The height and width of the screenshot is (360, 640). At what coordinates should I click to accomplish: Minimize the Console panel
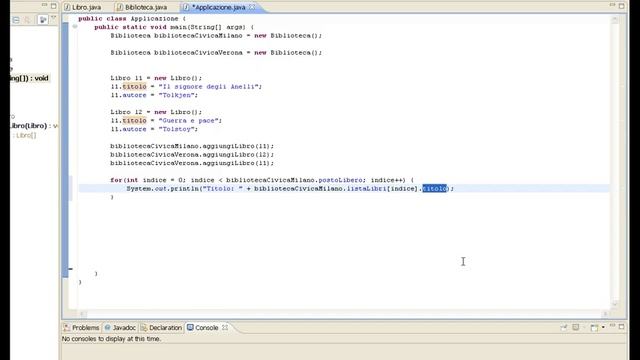tap(612, 326)
